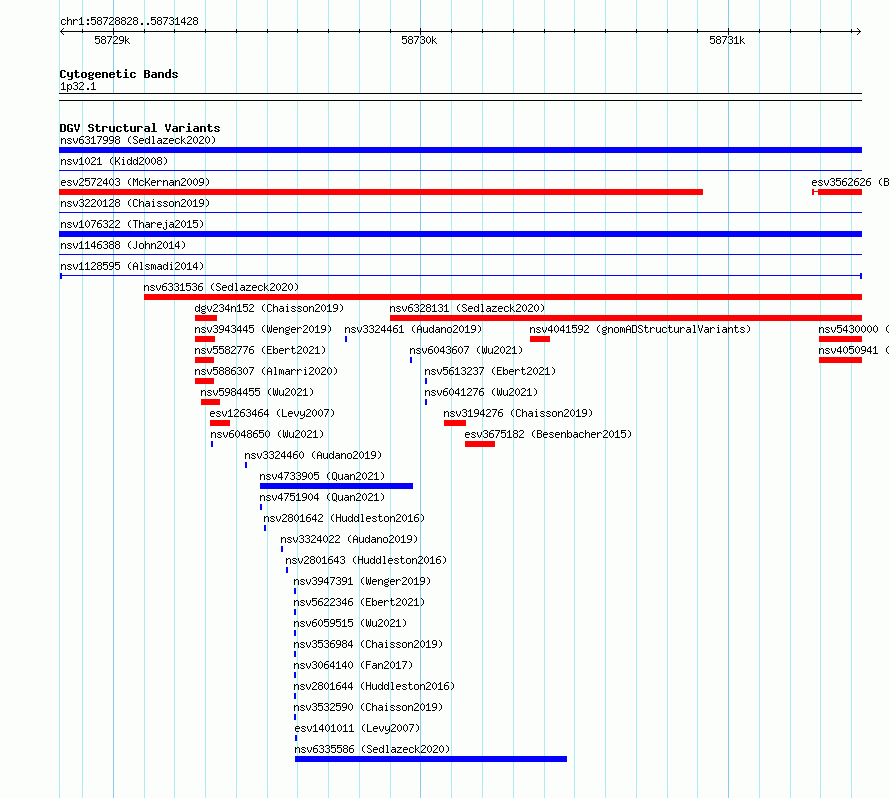Select dgv234n152 (Chaisson2019) label
The image size is (890, 798).
coord(269,308)
